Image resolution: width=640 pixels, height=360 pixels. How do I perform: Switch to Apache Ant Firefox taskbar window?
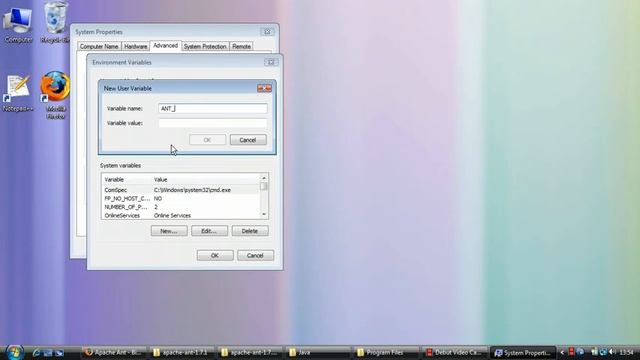click(x=113, y=353)
